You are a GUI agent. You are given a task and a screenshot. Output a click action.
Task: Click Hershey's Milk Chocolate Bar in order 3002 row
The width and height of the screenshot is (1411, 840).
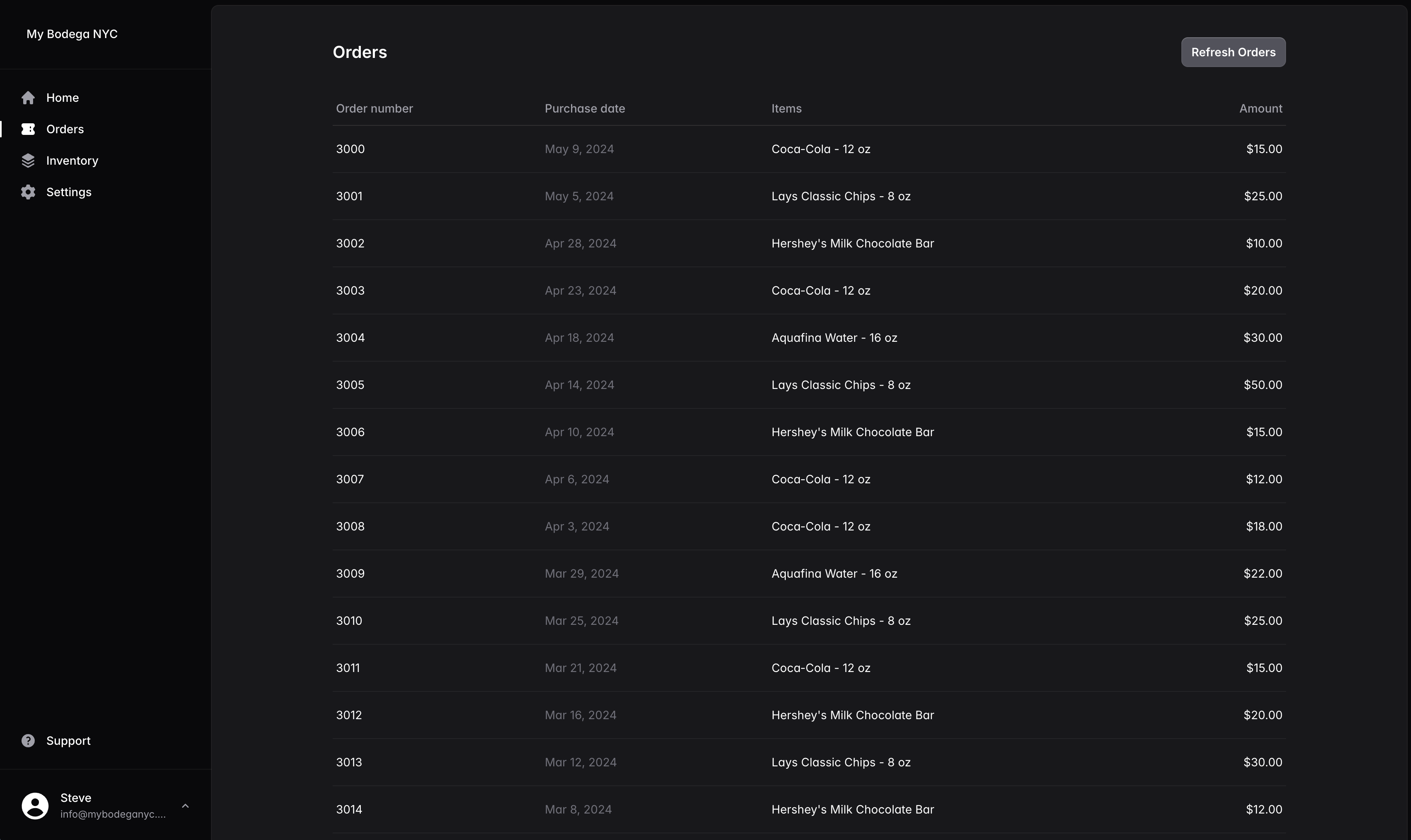852,243
